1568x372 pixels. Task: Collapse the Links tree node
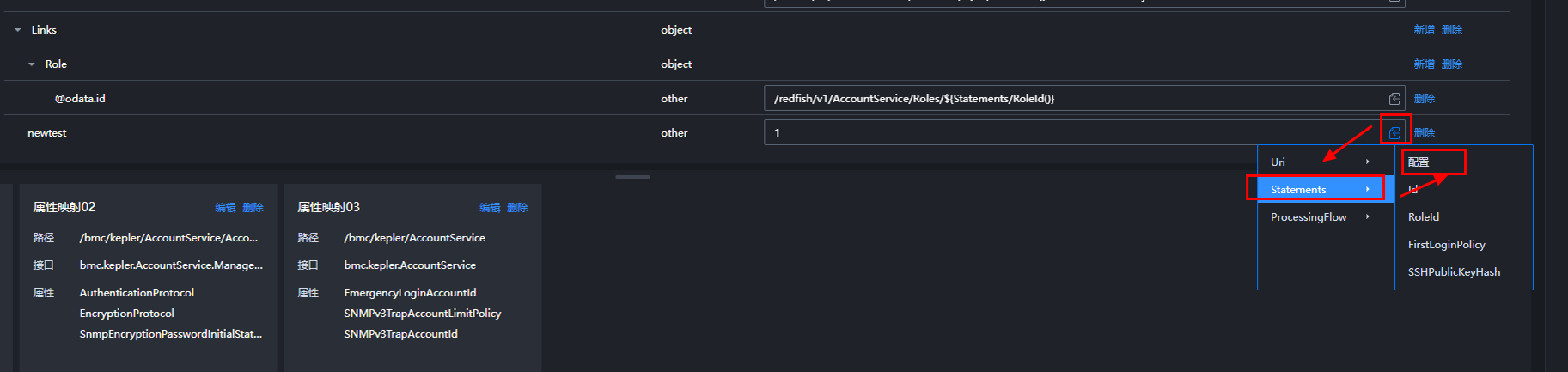pos(18,30)
